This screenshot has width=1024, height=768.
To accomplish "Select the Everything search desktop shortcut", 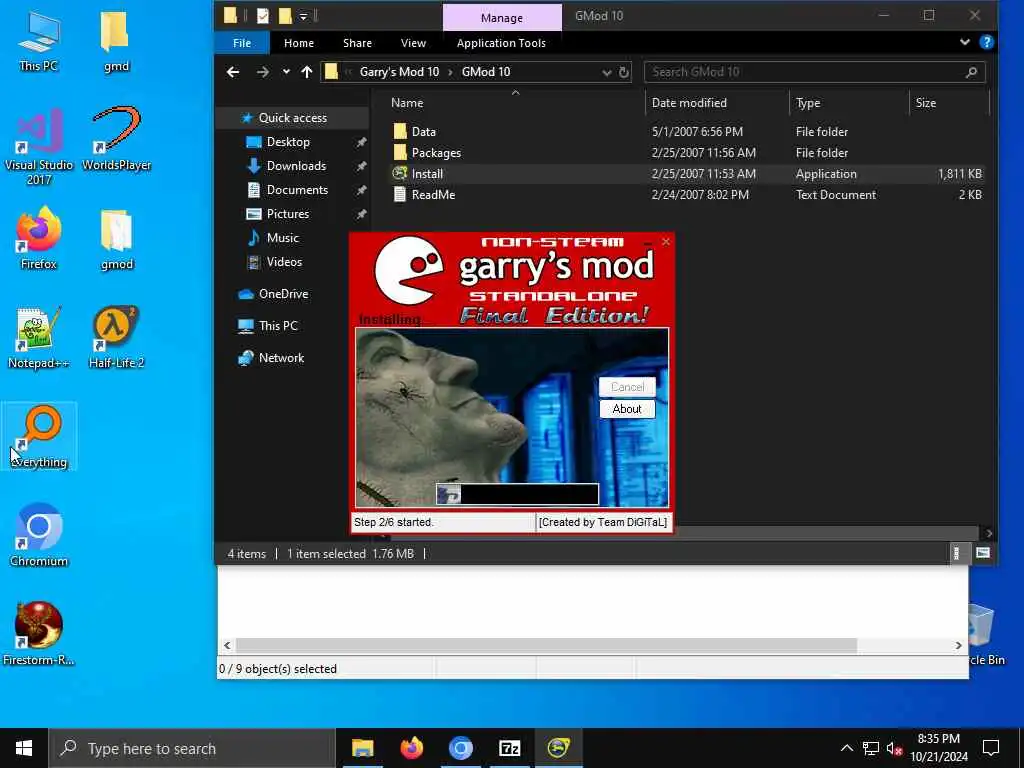I will [39, 436].
